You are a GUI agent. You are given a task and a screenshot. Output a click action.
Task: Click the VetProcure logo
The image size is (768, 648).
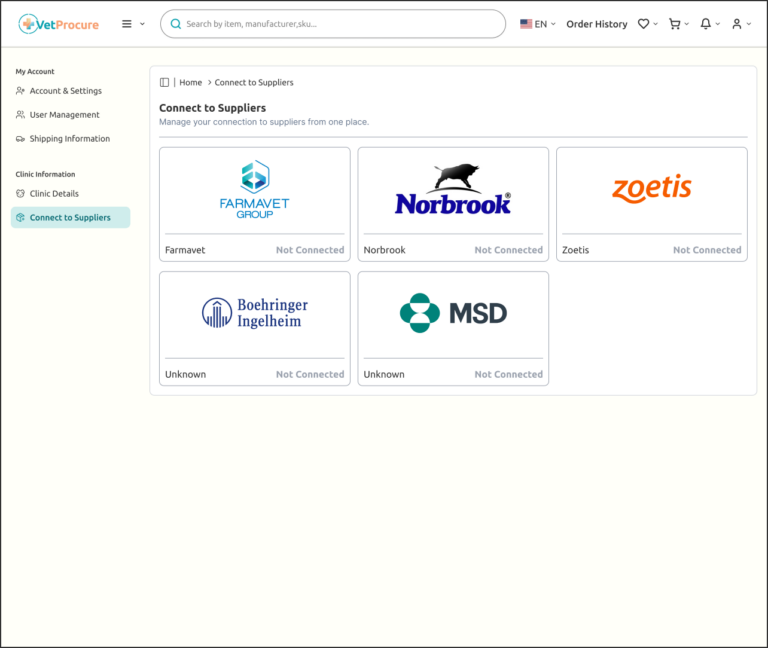coord(58,24)
